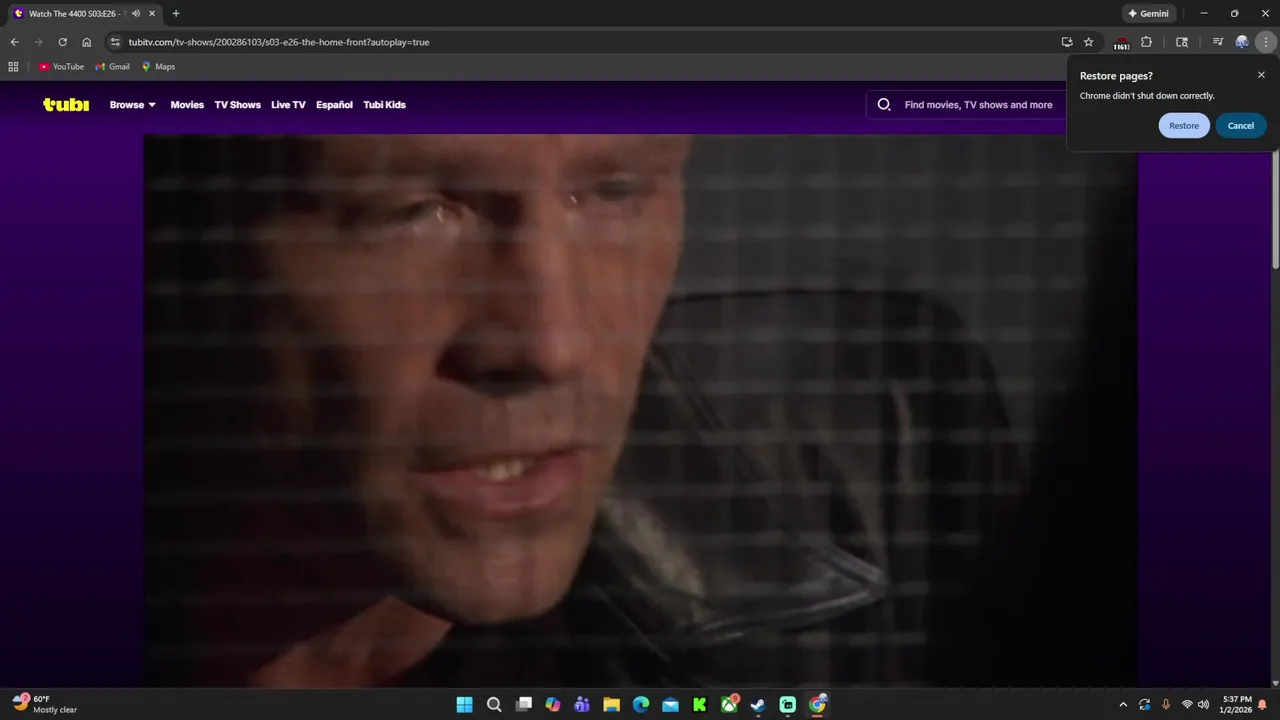The width and height of the screenshot is (1280, 720).
Task: Open a new Chrome tab
Action: pos(176,14)
